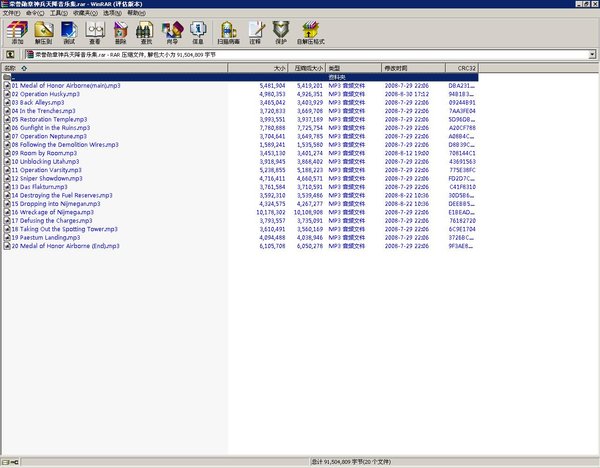Select file 05 Restoration Temple.mp3
600x468 pixels.
coord(49,119)
